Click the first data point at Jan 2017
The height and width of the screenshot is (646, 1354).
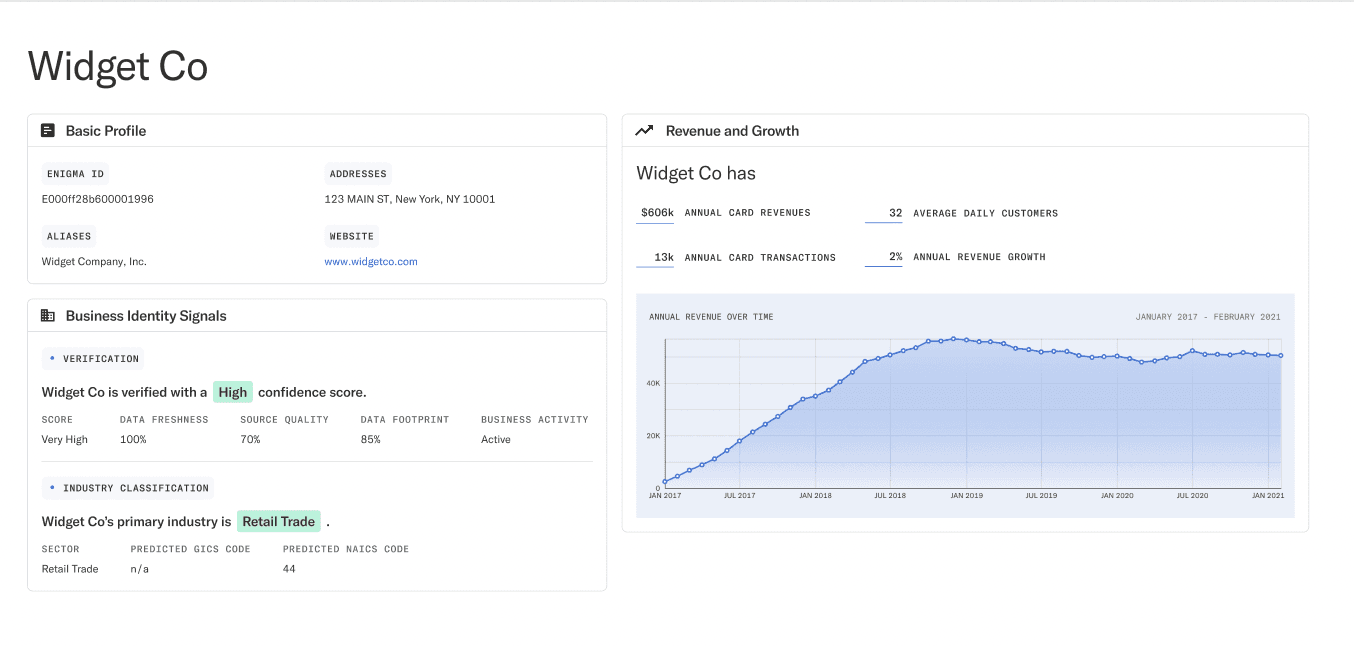pyautogui.click(x=665, y=482)
